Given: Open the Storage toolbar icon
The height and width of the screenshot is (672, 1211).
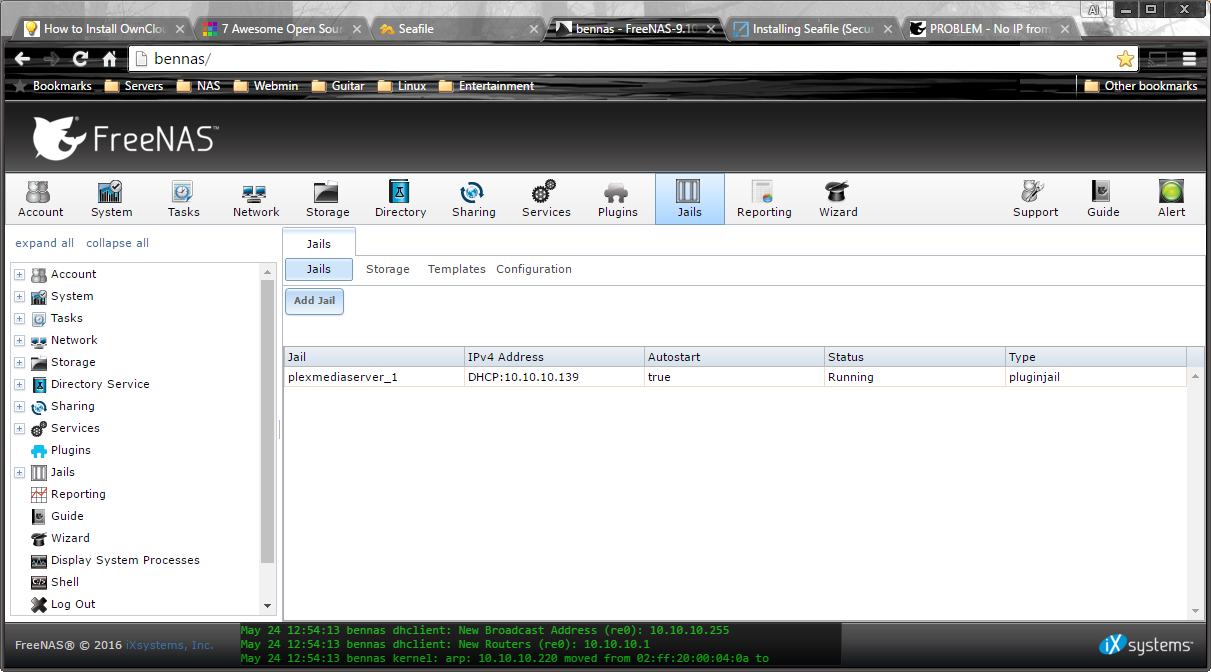Looking at the screenshot, I should tap(328, 198).
